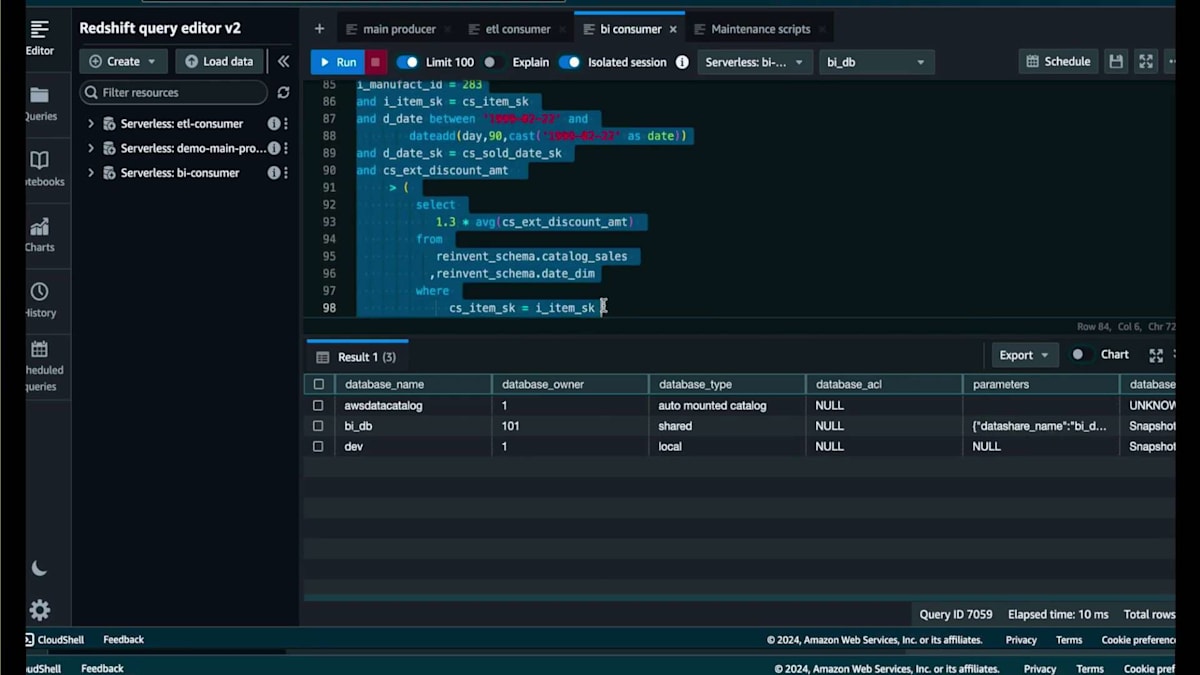
Task: Open settings gear icon
Action: [39, 610]
